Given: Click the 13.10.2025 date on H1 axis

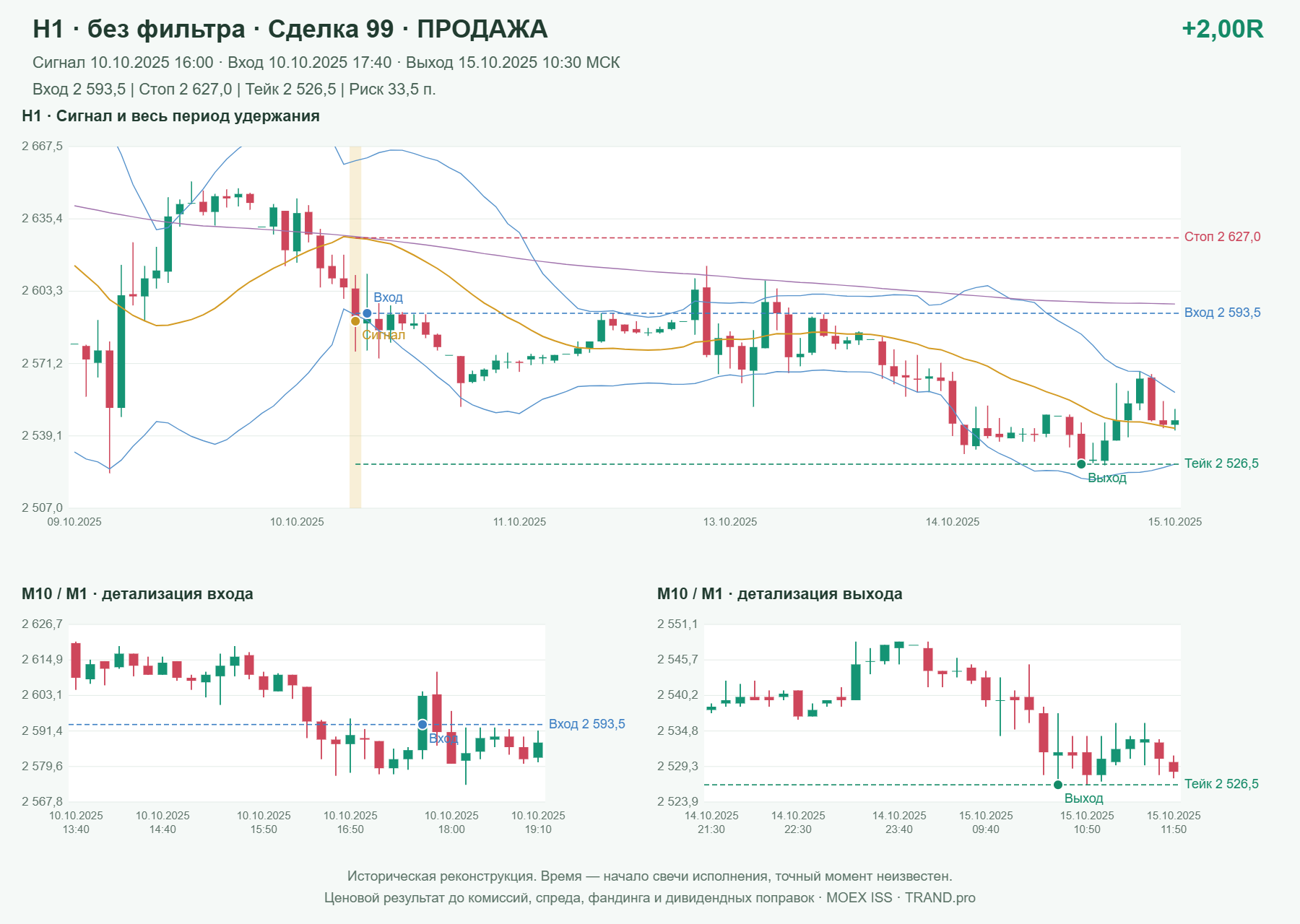Looking at the screenshot, I should [x=730, y=522].
